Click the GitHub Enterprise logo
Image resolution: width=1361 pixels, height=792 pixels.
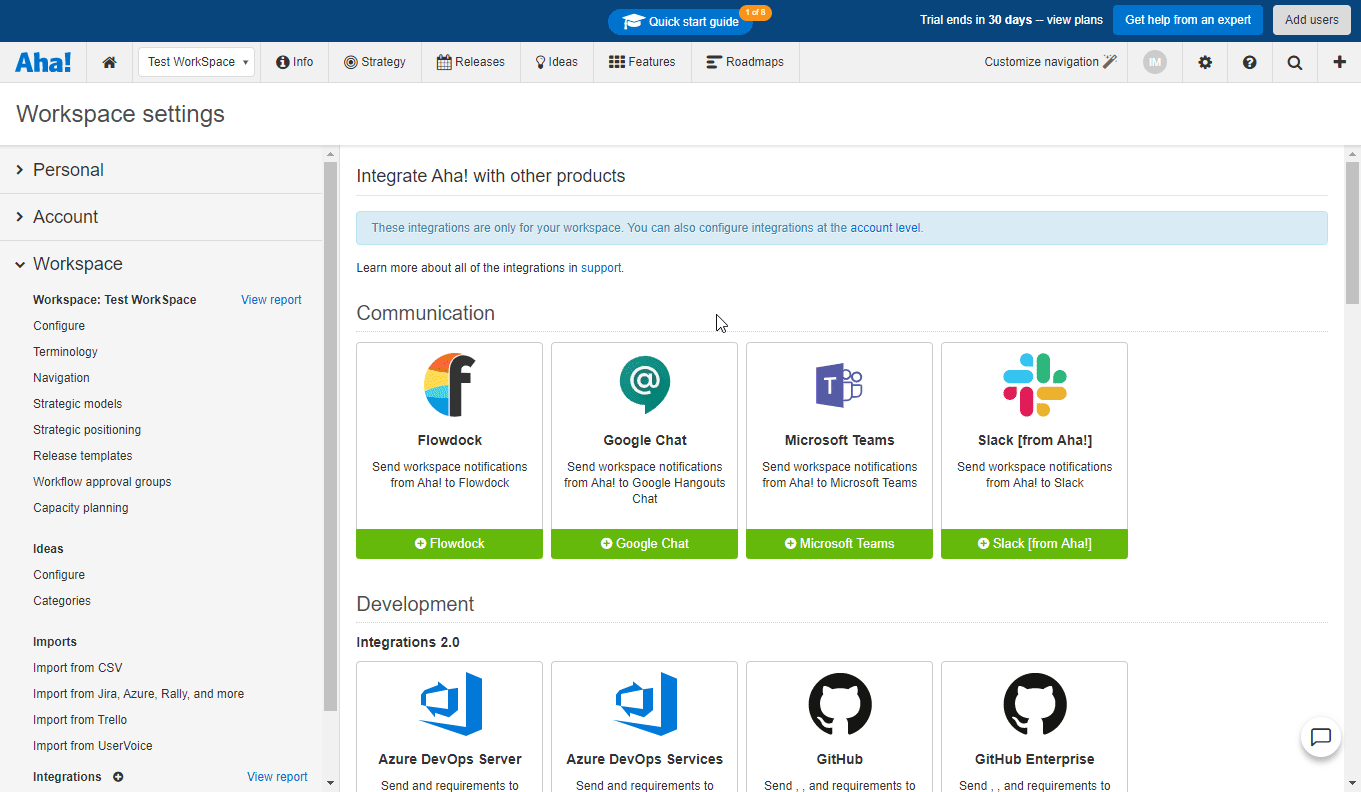point(1035,704)
